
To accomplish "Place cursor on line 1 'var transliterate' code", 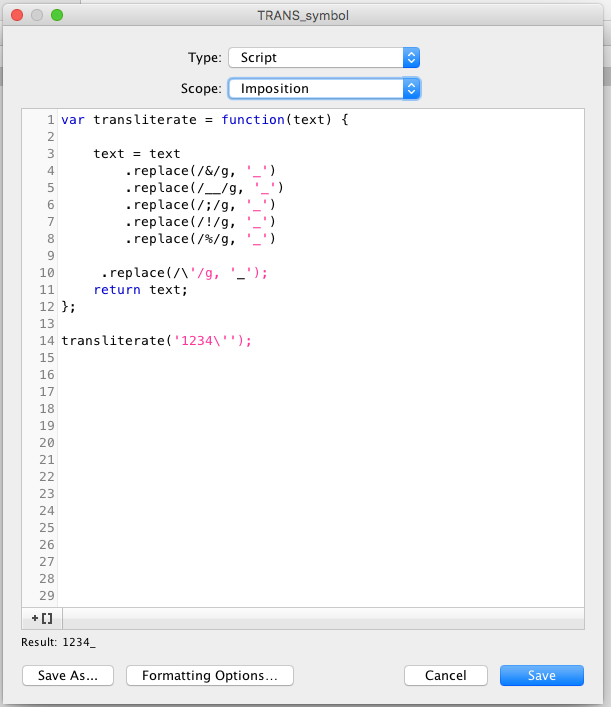I will coord(205,120).
